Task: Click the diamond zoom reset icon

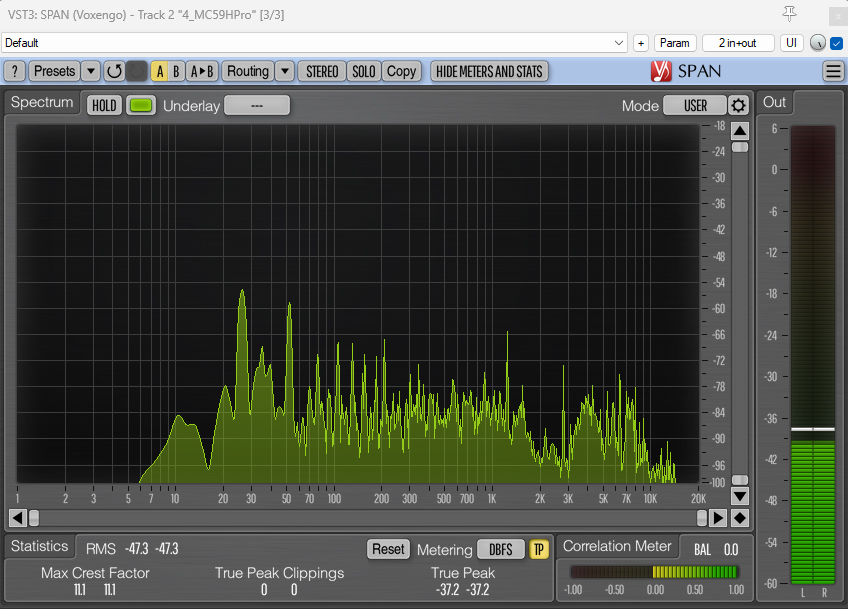Action: [740, 518]
